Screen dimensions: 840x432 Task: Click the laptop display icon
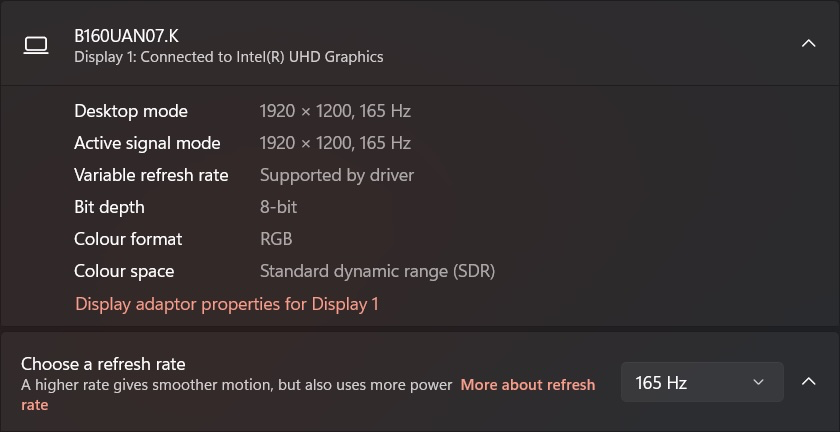(36, 46)
